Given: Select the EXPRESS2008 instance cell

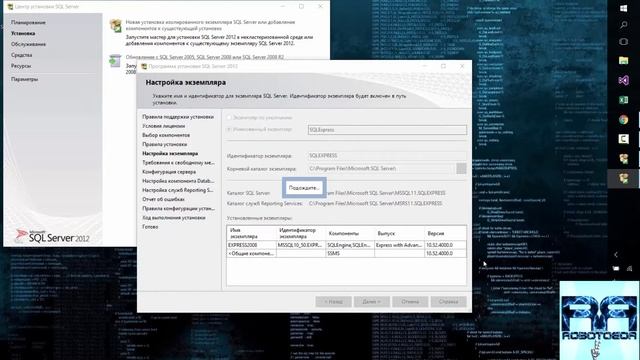Looking at the screenshot, I should point(251,245).
